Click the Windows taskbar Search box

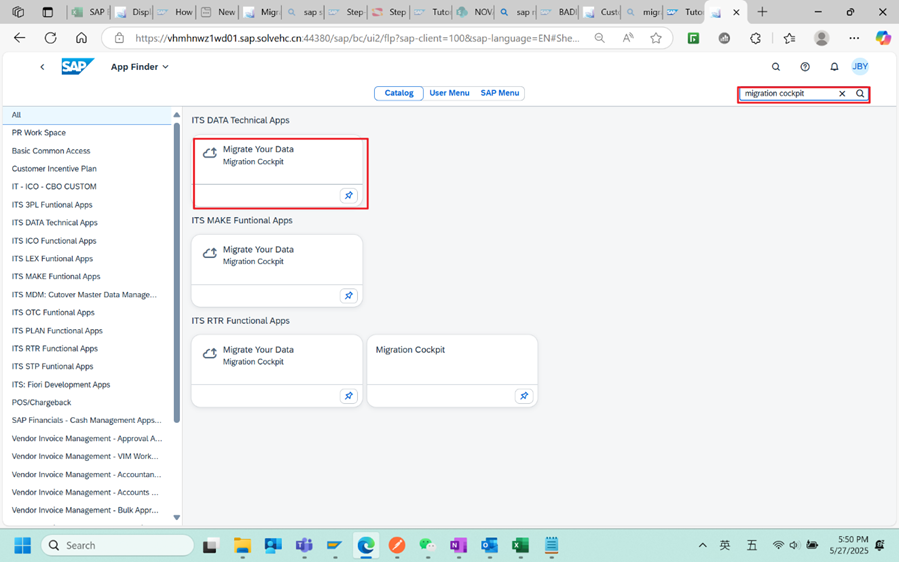(118, 545)
